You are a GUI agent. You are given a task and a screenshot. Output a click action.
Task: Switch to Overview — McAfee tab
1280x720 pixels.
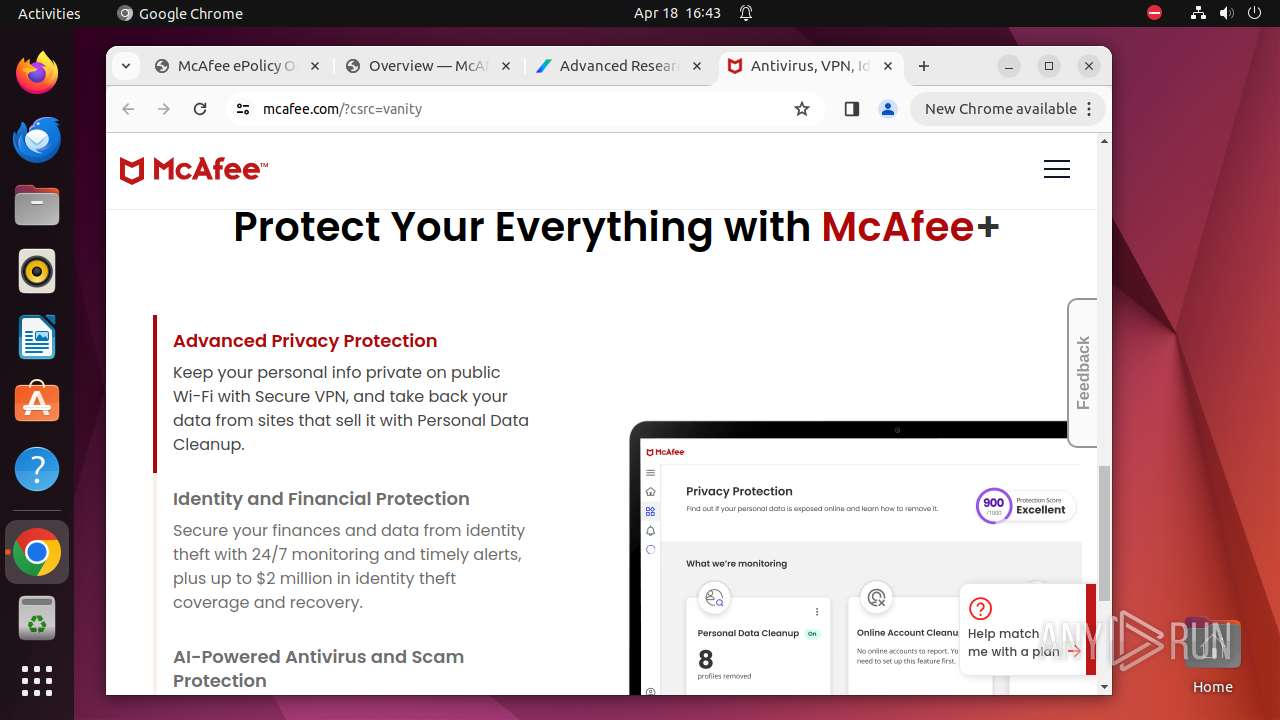point(428,66)
